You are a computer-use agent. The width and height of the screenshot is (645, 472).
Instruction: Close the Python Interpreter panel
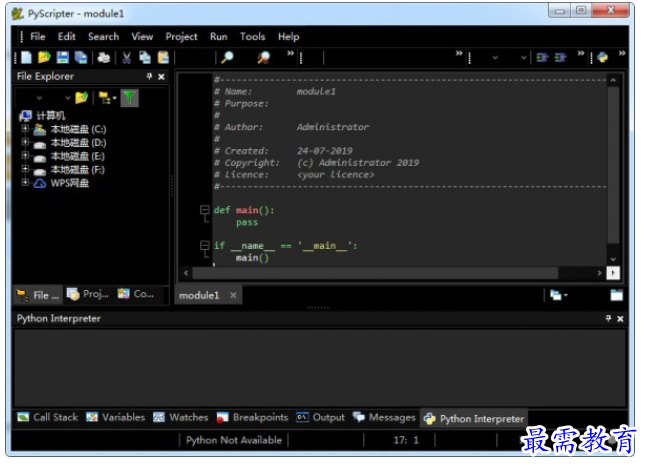click(x=620, y=319)
